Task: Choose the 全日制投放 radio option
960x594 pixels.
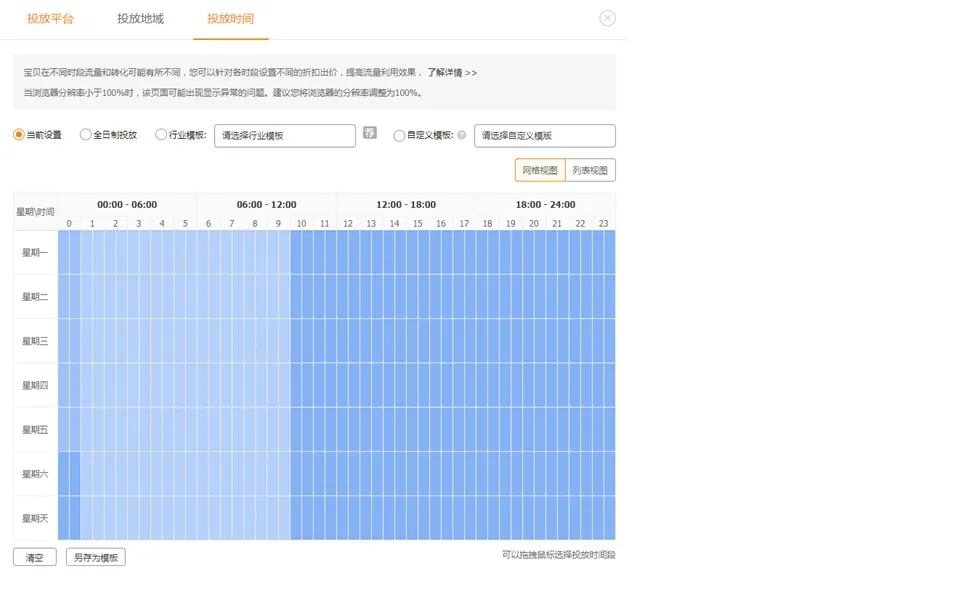Action: click(x=85, y=135)
